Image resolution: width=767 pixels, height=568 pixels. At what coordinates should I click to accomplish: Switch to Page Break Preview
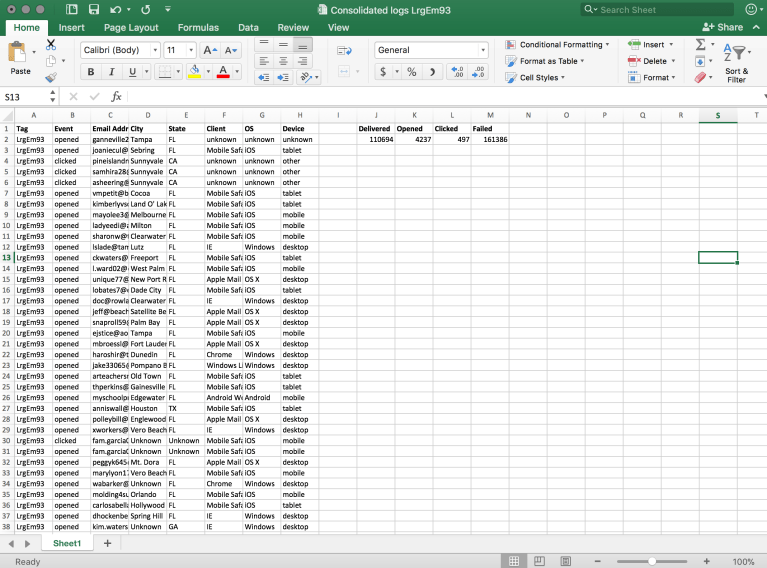(565, 561)
